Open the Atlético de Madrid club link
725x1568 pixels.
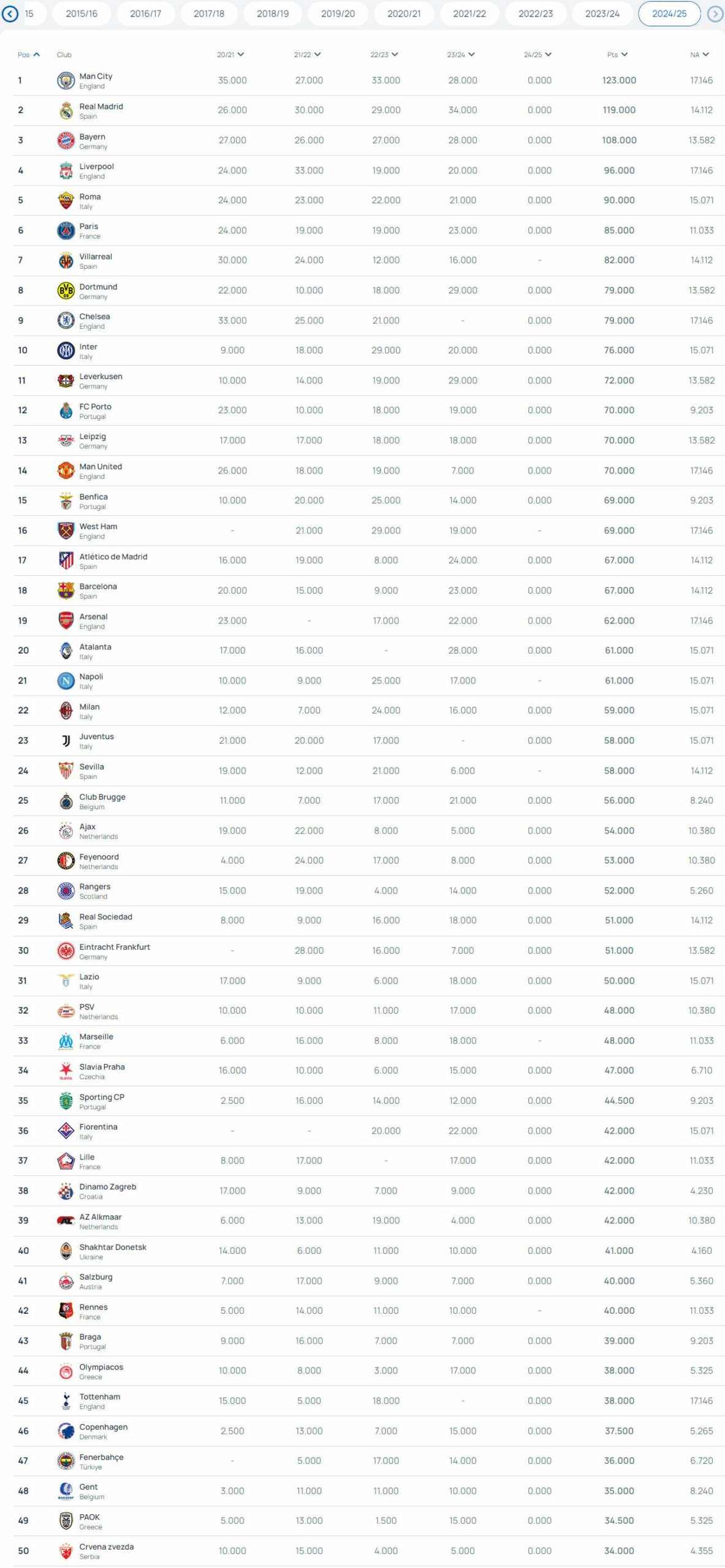point(113,557)
